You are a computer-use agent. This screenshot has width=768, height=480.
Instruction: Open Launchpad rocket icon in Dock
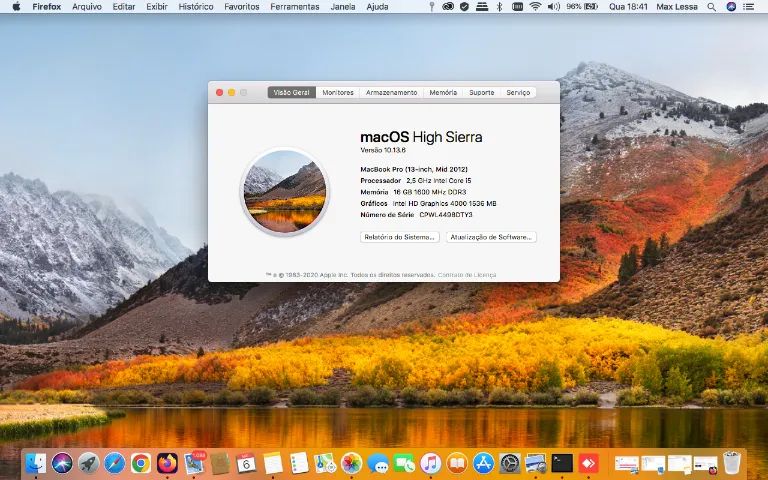click(89, 463)
